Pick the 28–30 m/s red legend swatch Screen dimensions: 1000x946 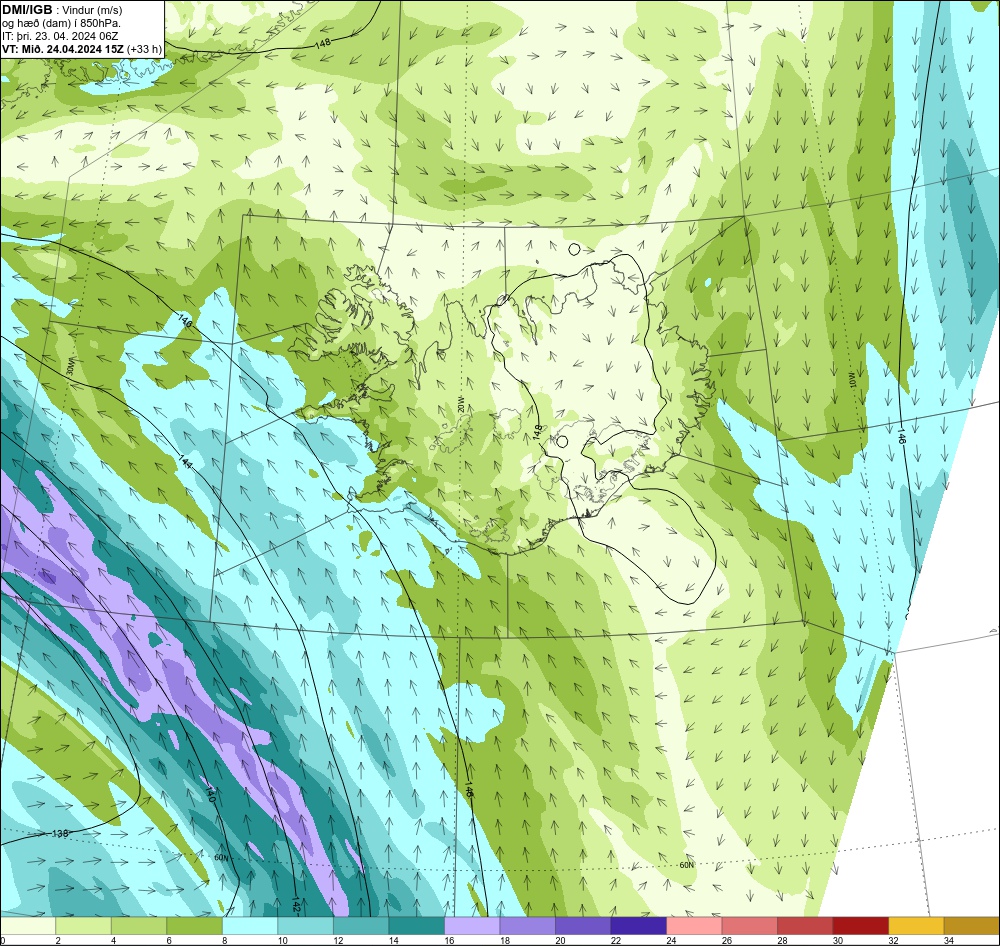pyautogui.click(x=805, y=926)
